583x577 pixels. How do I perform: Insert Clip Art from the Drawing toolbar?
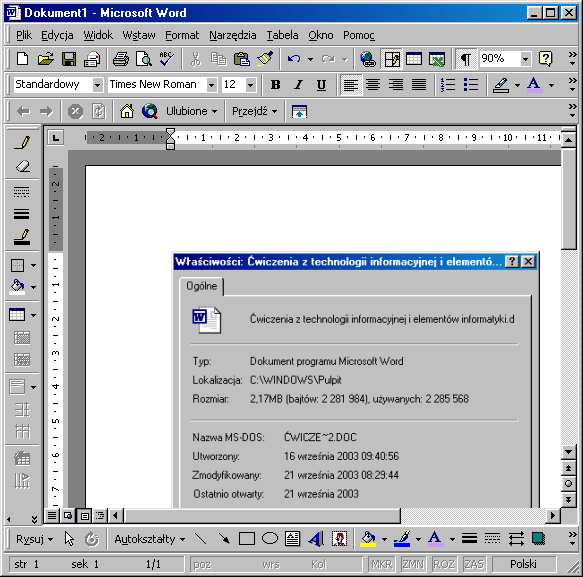[339, 538]
